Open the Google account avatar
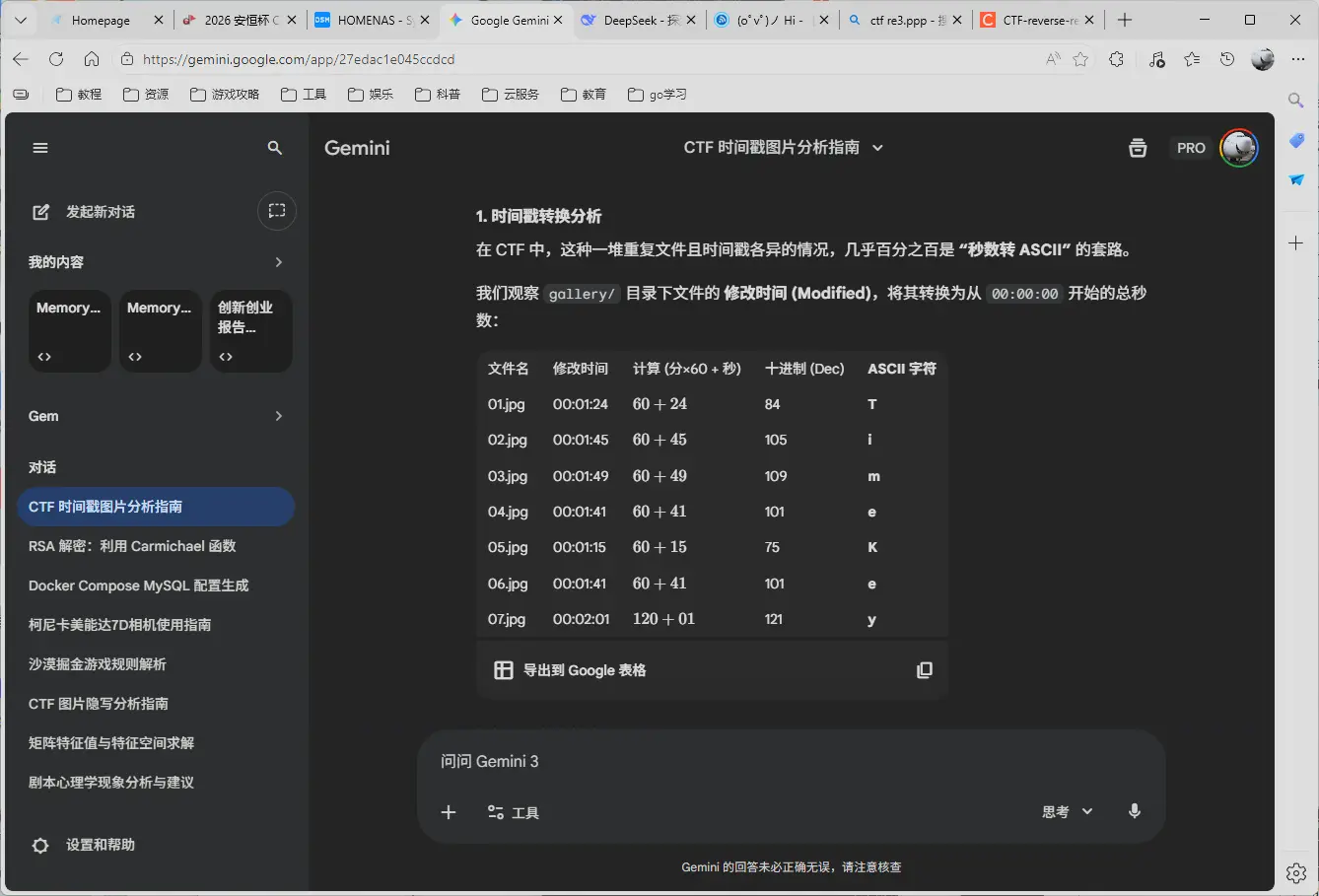The height and width of the screenshot is (896, 1319). pyautogui.click(x=1239, y=147)
